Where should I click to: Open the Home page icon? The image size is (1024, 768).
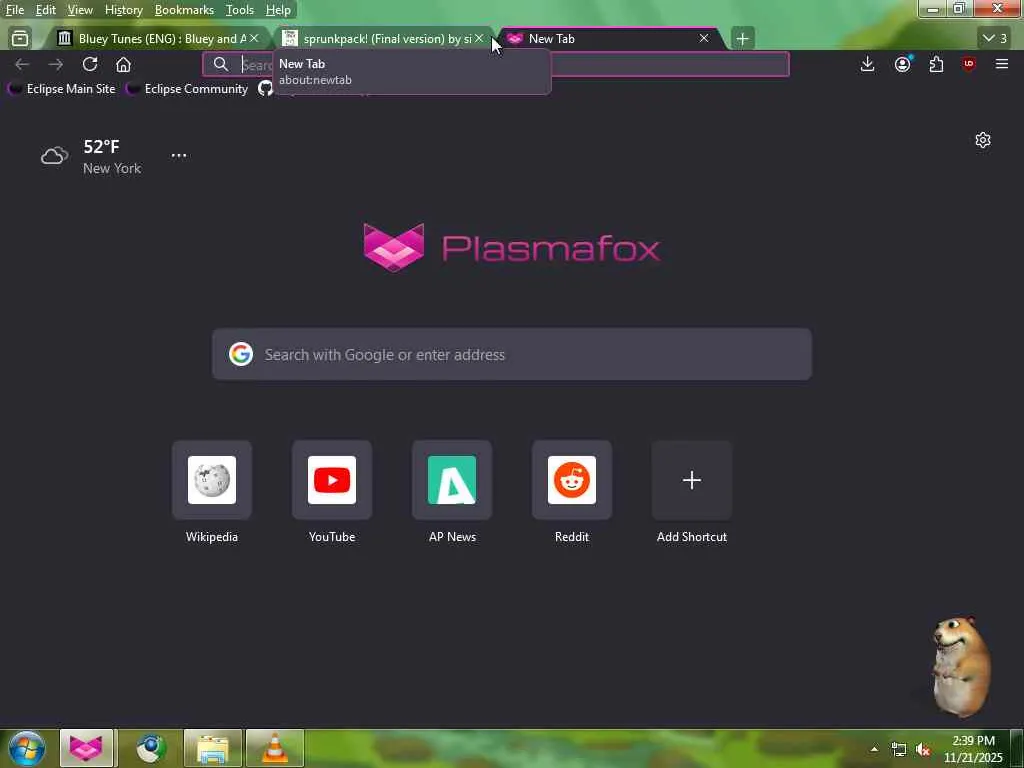[123, 64]
